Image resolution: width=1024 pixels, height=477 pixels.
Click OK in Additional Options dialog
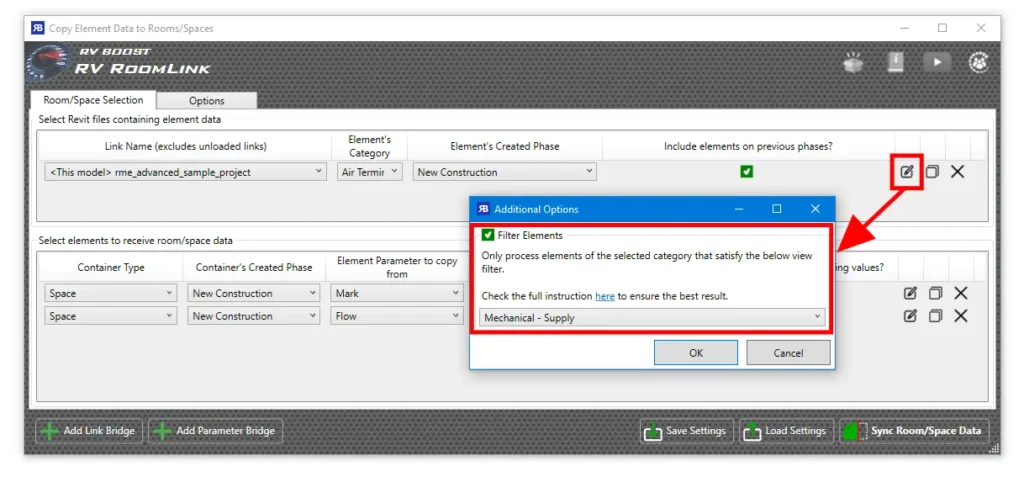[696, 353]
